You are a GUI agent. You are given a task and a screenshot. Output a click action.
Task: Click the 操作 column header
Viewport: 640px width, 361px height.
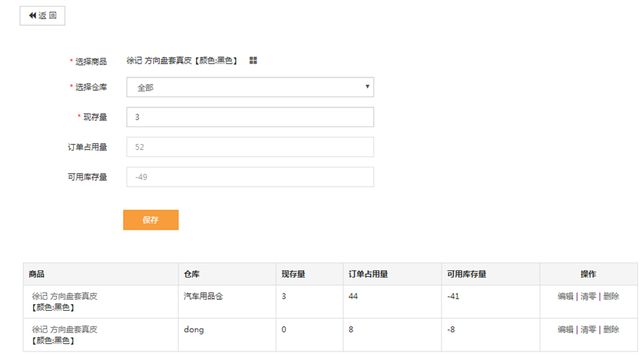pyautogui.click(x=588, y=274)
